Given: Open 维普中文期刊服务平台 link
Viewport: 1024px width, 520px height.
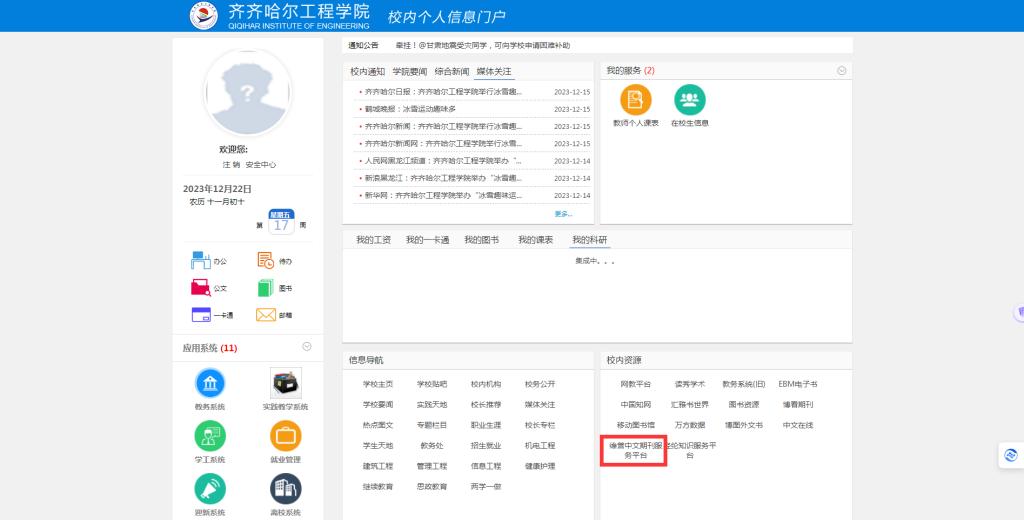Looking at the screenshot, I should 635,450.
